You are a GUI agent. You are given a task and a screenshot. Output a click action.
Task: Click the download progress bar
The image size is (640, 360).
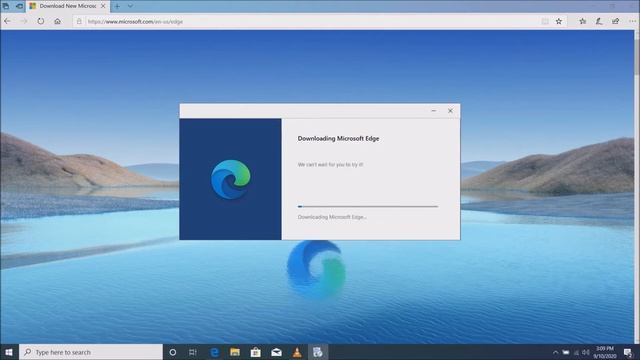[368, 207]
